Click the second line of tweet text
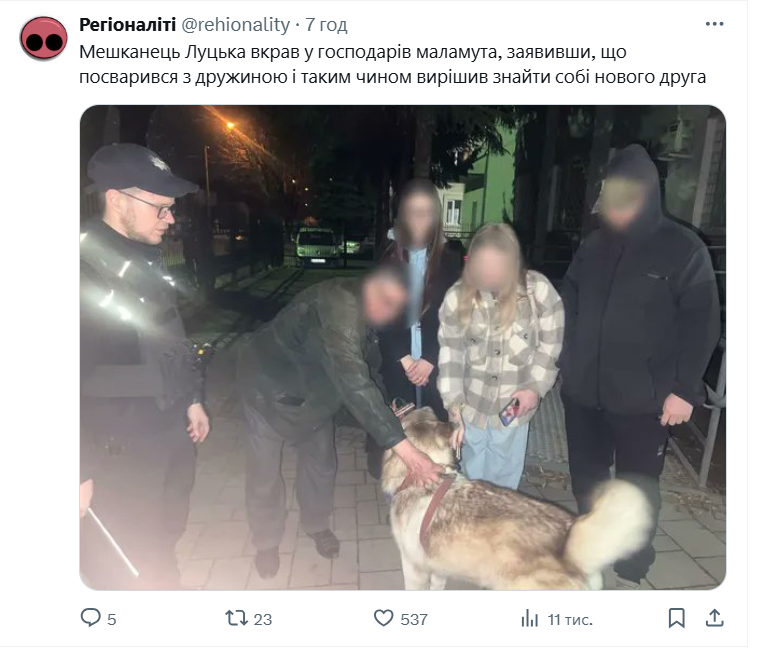Screen dimensions: 779x648 tap(392, 77)
